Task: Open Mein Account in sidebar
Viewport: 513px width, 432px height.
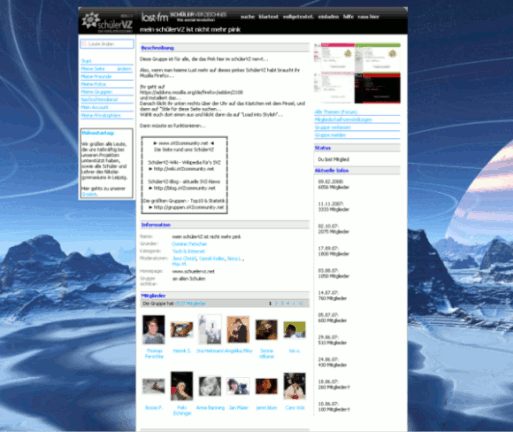Action: click(x=95, y=107)
